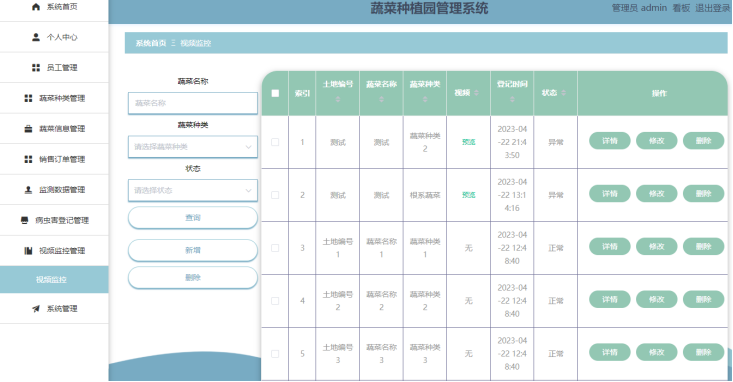Open 销售订单管理 in the sidebar
Screen dimensions: 733x382
(54, 159)
